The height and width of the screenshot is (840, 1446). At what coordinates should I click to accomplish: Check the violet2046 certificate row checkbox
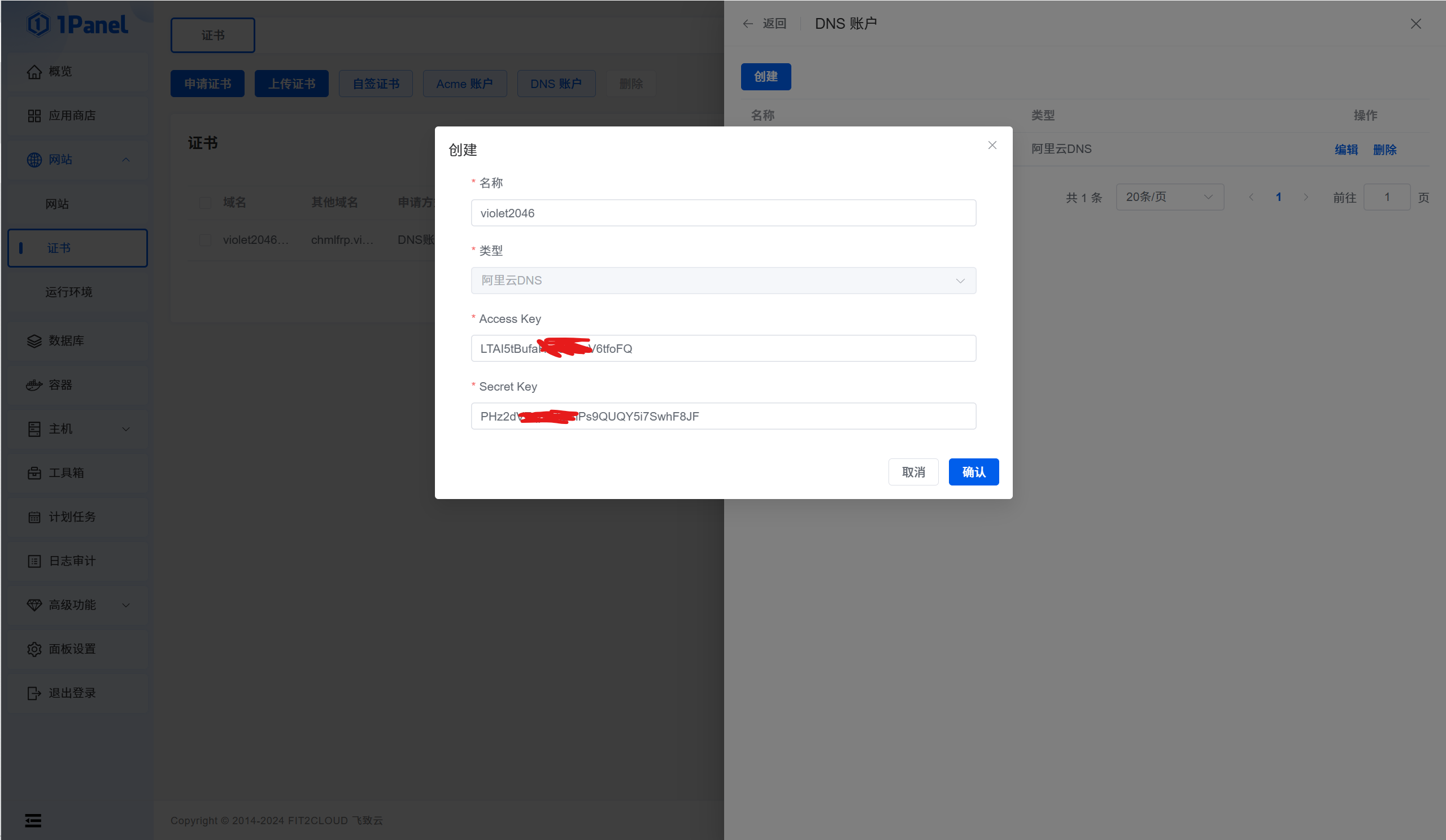coord(205,240)
